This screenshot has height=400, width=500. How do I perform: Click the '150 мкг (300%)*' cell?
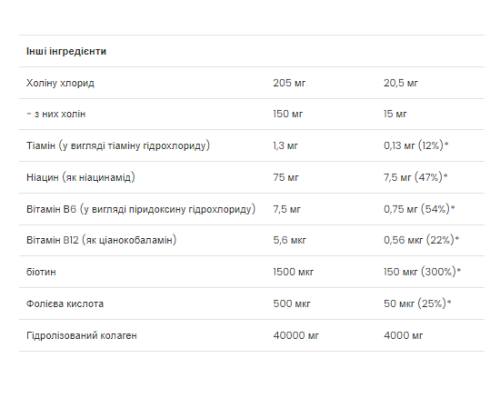tap(422, 272)
